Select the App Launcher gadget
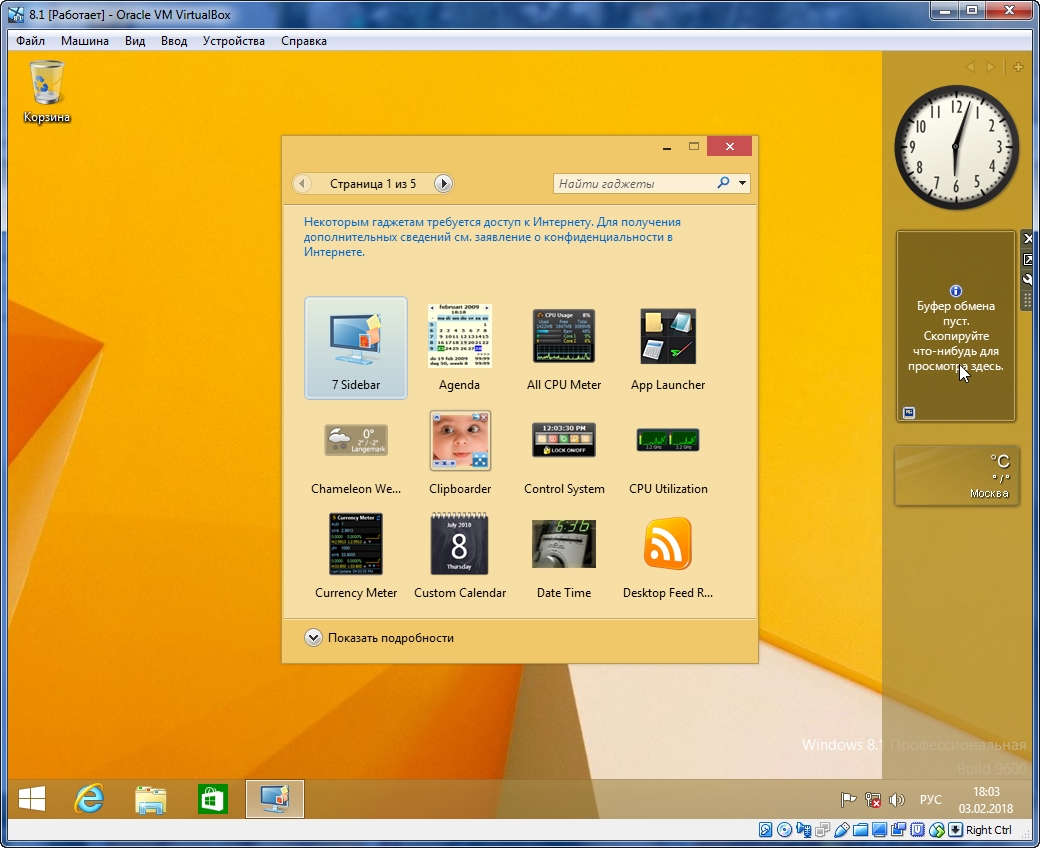This screenshot has height=848, width=1040. [x=668, y=348]
